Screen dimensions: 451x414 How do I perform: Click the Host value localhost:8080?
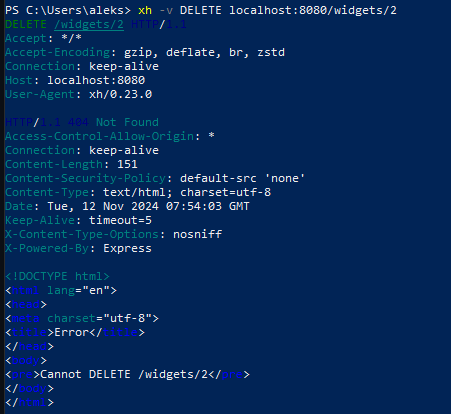(96, 80)
